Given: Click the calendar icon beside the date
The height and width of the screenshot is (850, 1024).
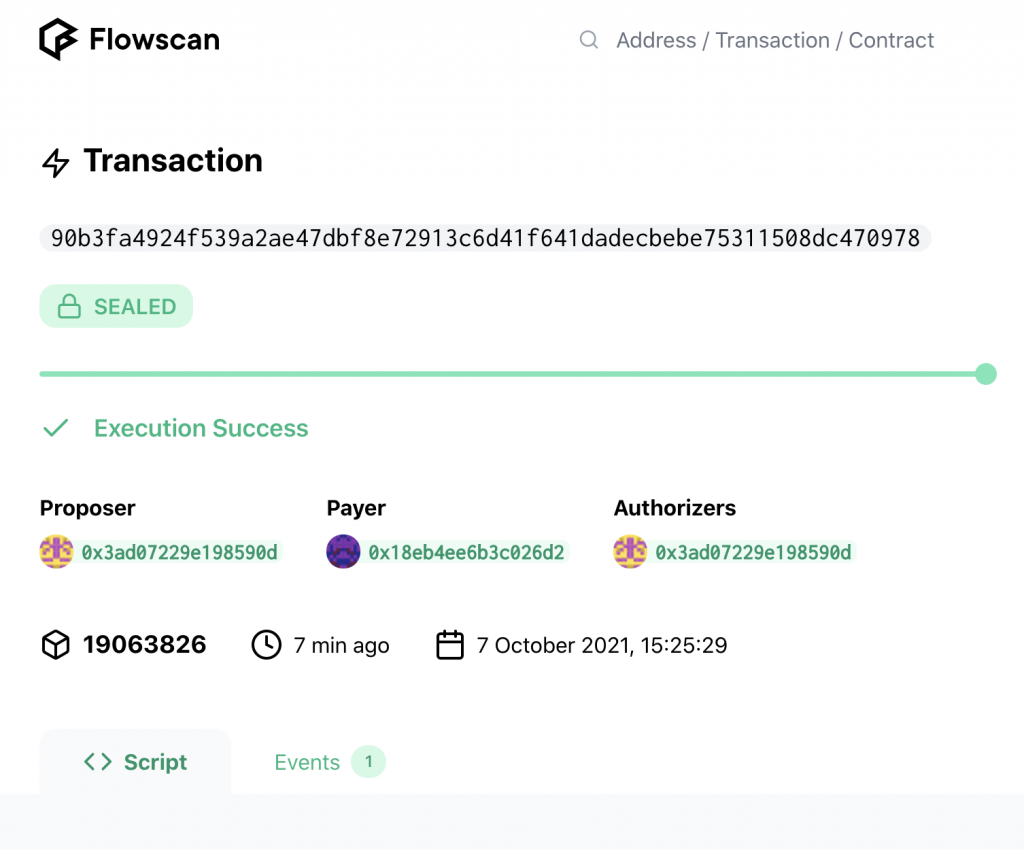Looking at the screenshot, I should coord(450,645).
